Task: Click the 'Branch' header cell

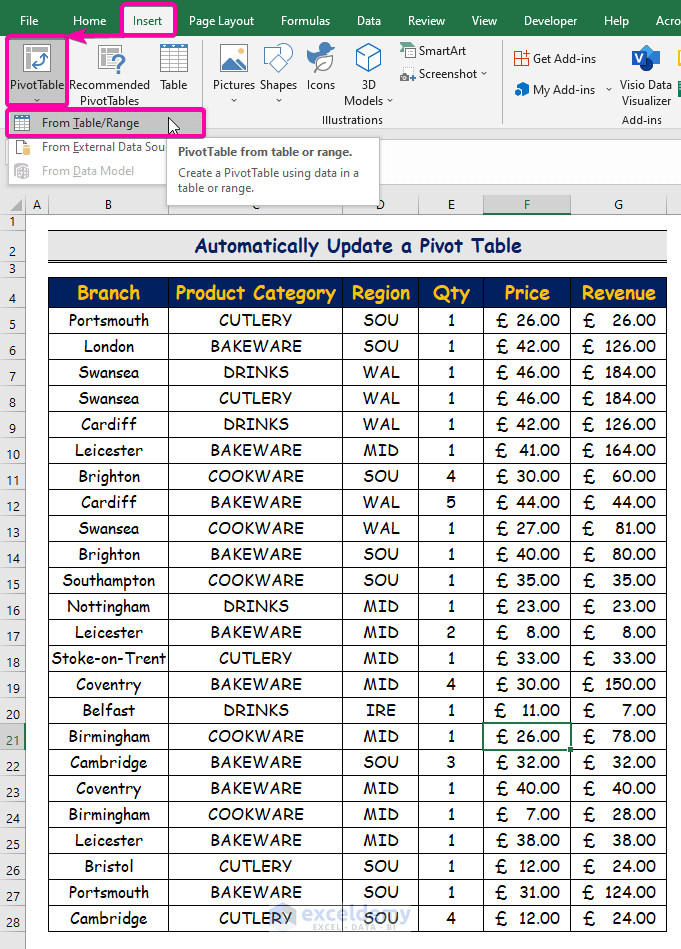Action: coord(108,293)
